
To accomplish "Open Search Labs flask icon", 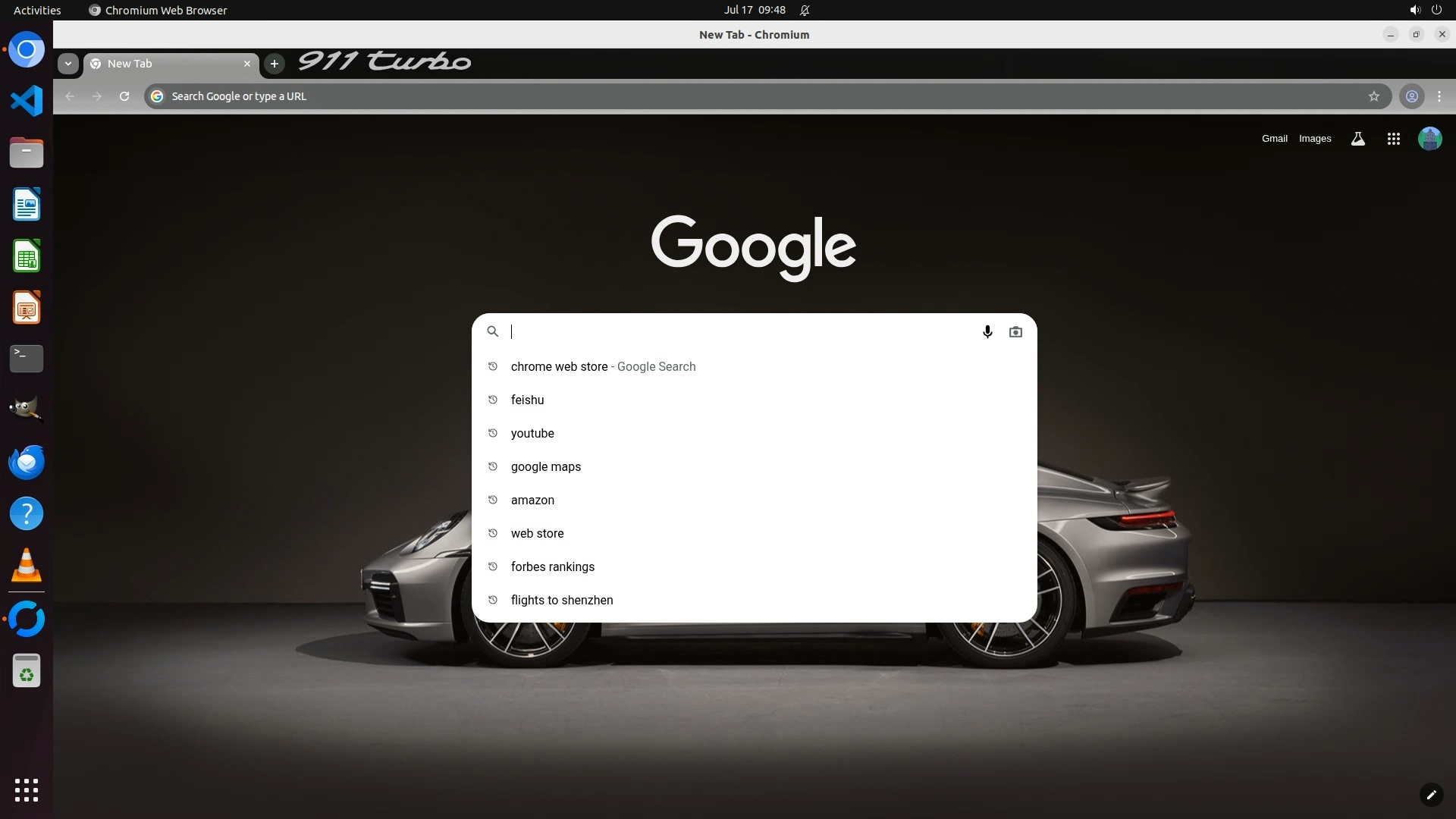I will pos(1357,139).
